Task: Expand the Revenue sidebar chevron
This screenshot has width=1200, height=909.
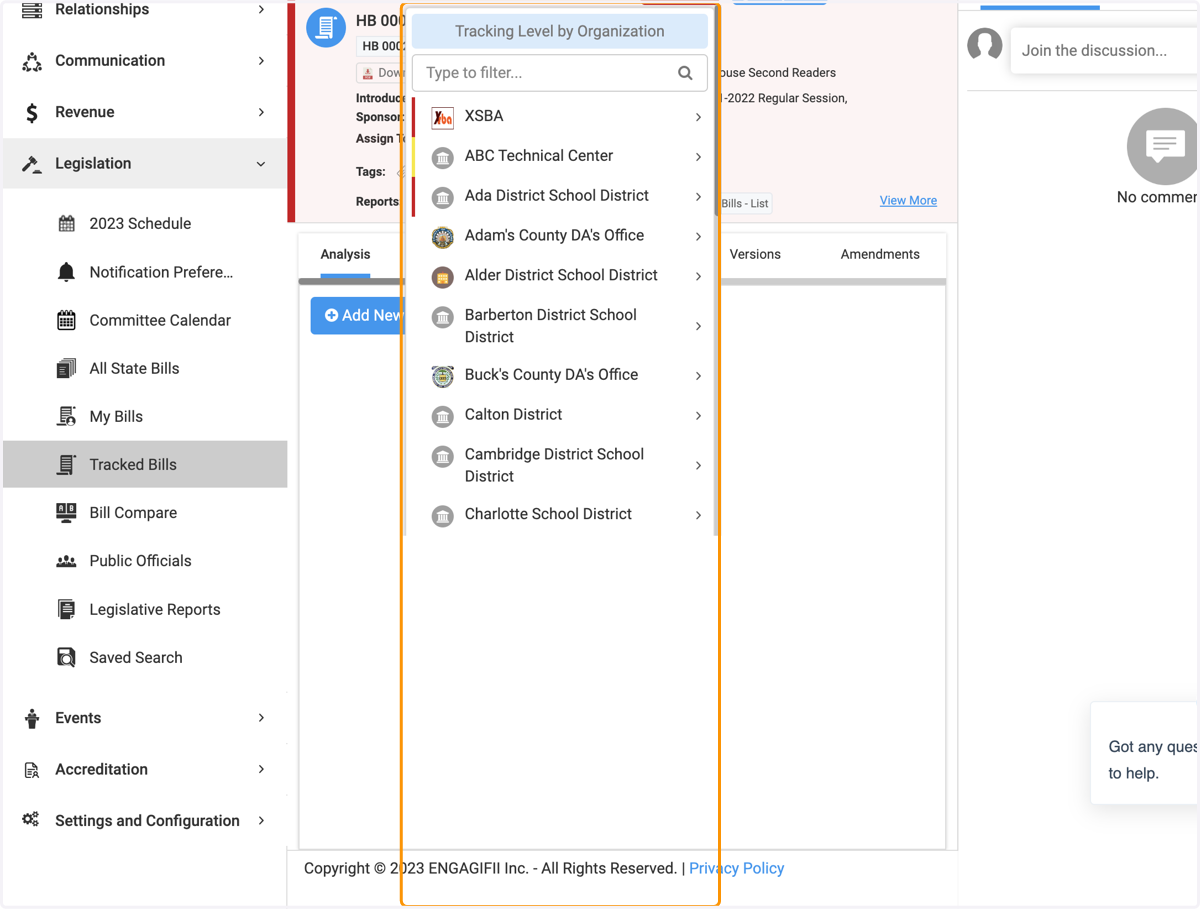Action: (x=261, y=112)
